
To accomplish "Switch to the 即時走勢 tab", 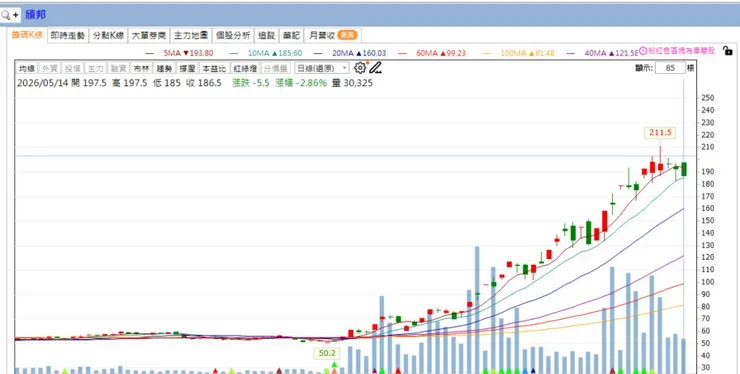I will pyautogui.click(x=68, y=35).
